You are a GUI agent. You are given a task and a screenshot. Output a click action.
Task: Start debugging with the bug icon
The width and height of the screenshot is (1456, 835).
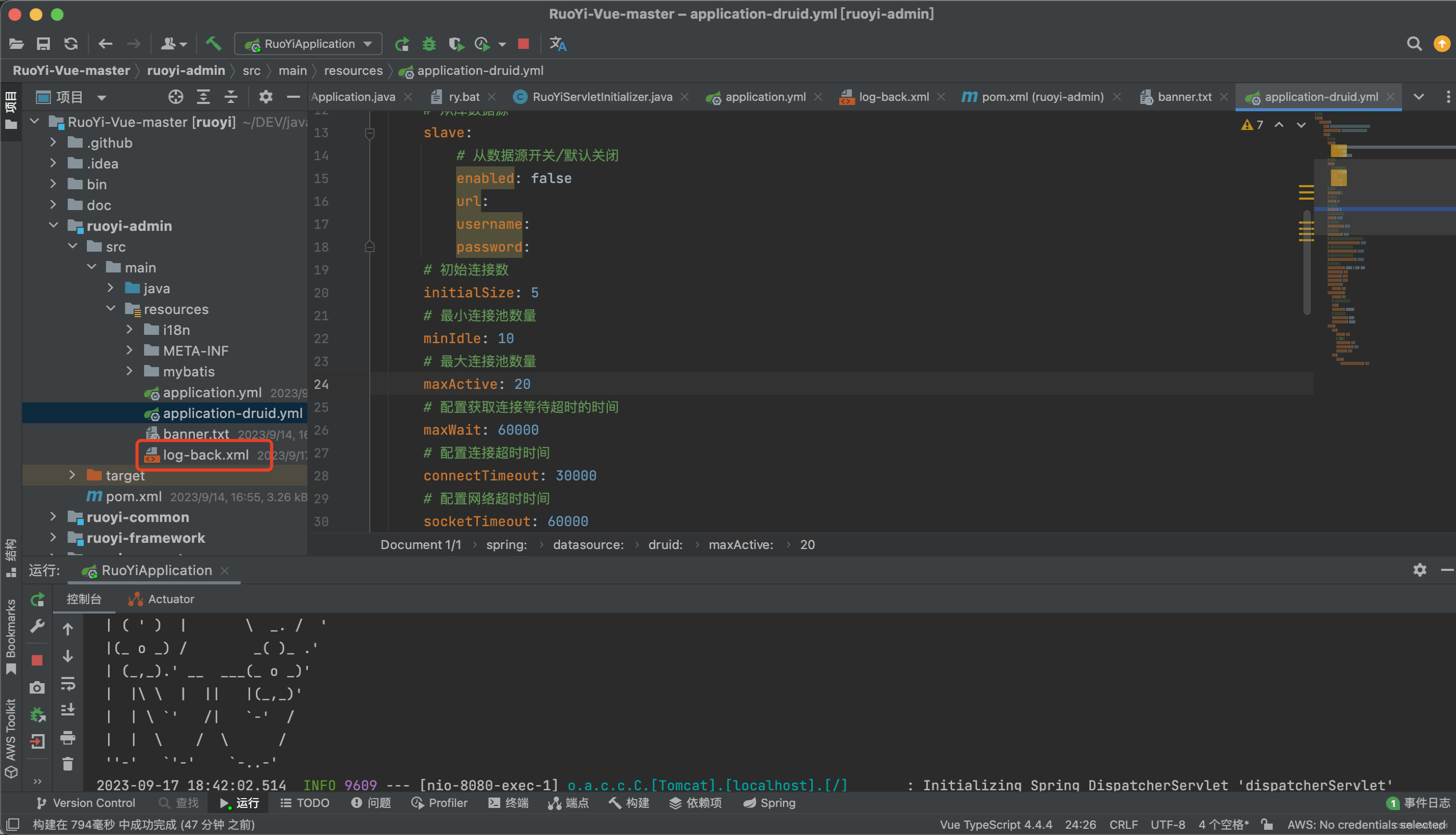429,44
